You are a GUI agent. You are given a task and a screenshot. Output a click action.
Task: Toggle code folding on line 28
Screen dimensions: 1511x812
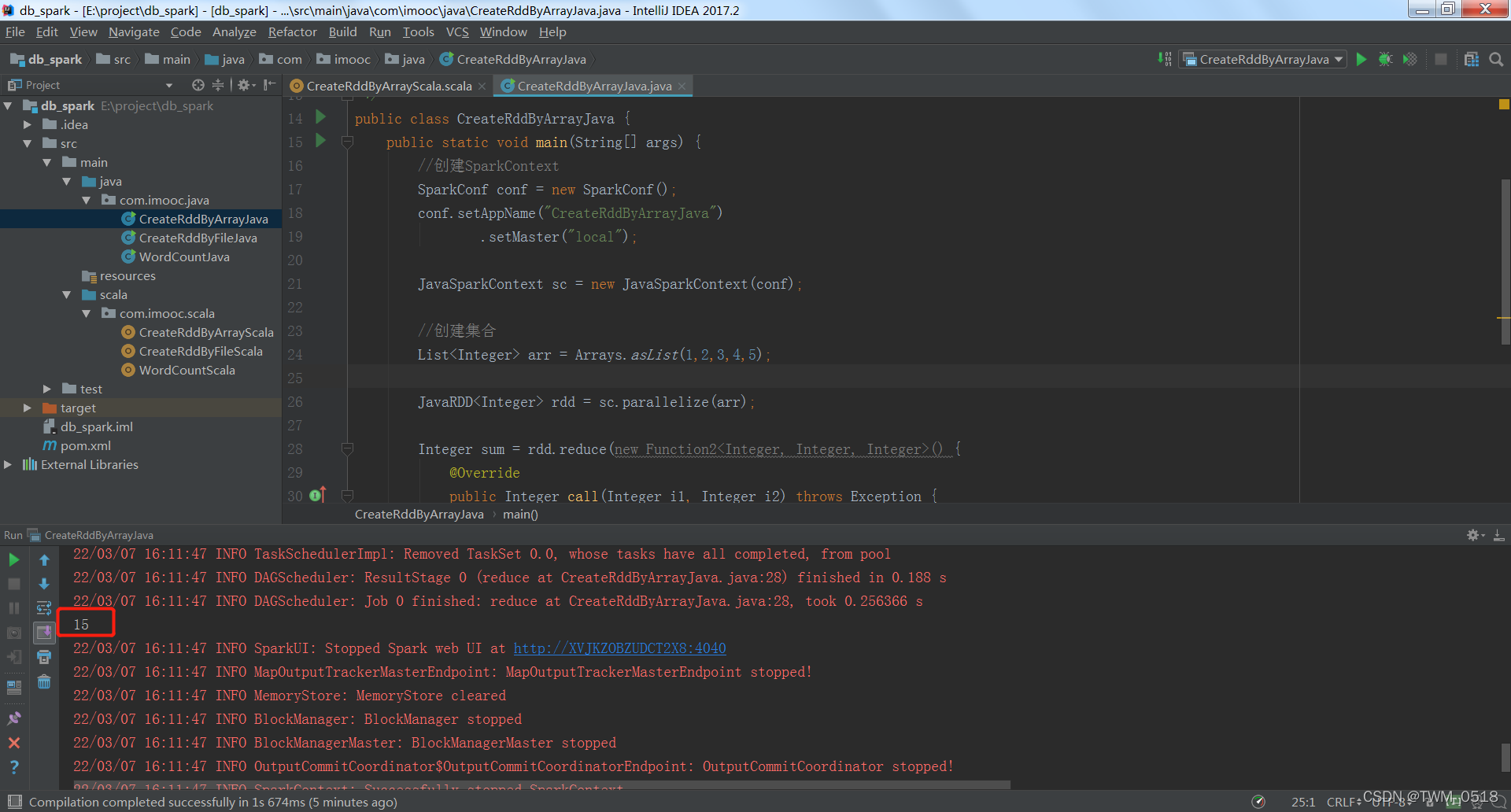(x=347, y=448)
